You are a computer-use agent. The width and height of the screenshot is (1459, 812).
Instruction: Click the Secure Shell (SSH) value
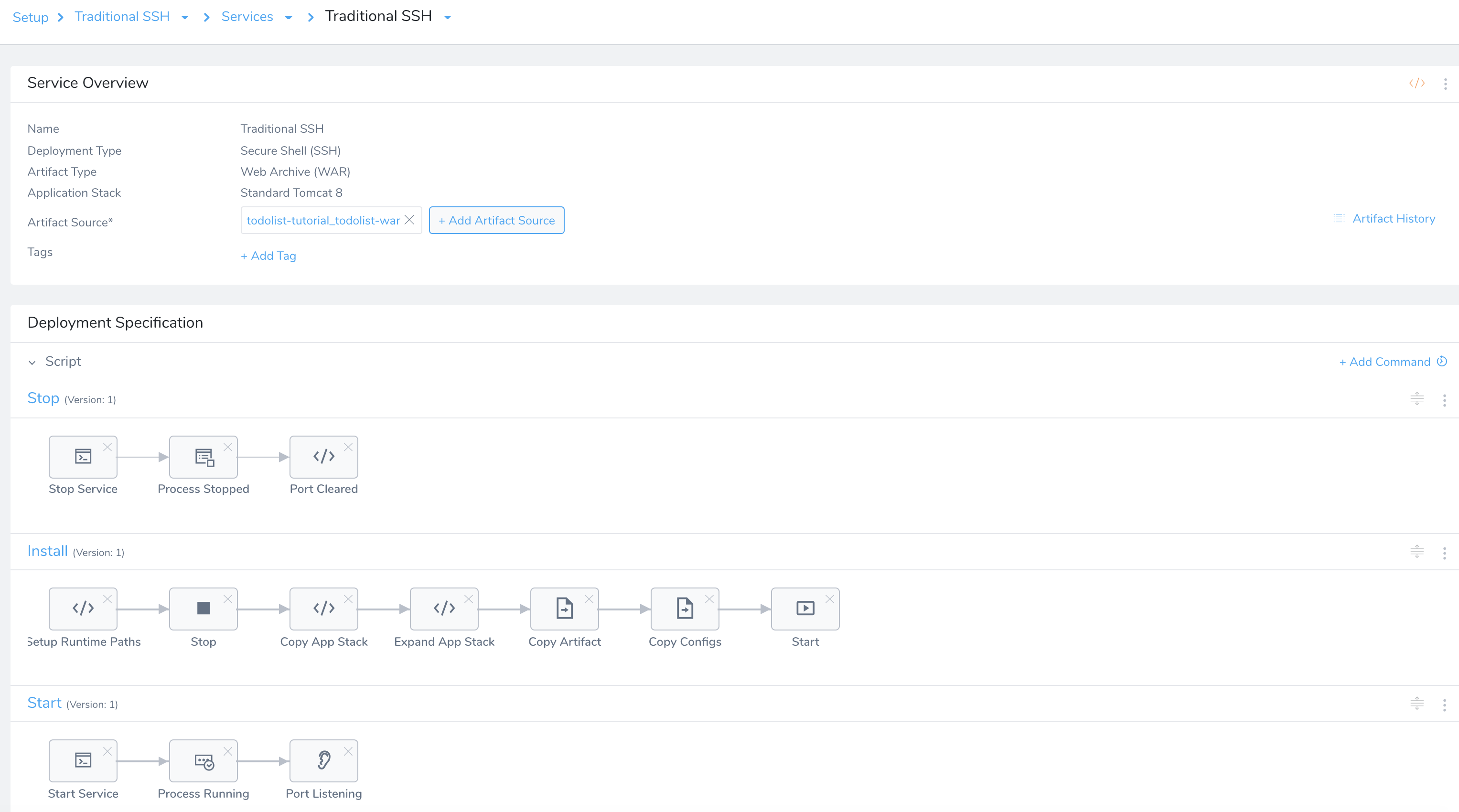tap(290, 150)
